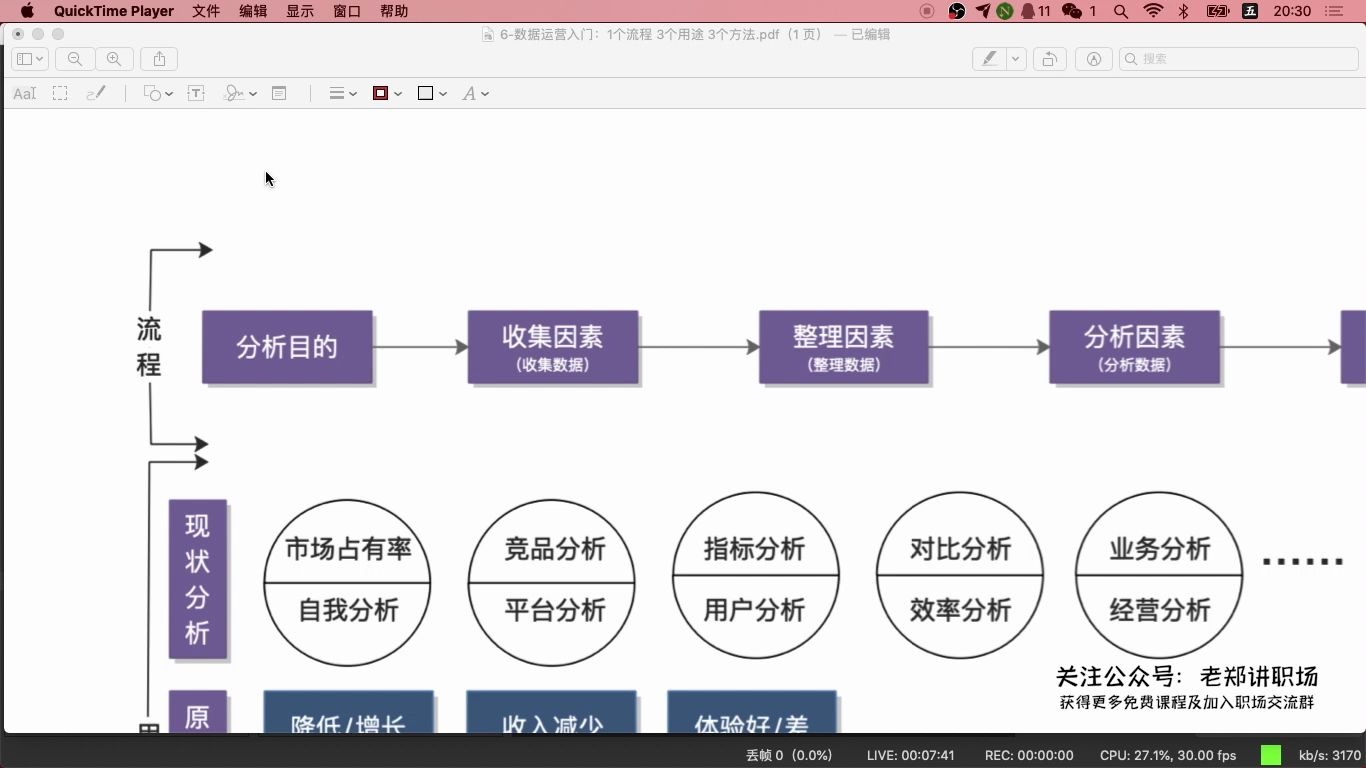Open the sidebar view options dropdown
This screenshot has width=1366, height=768.
click(30, 59)
